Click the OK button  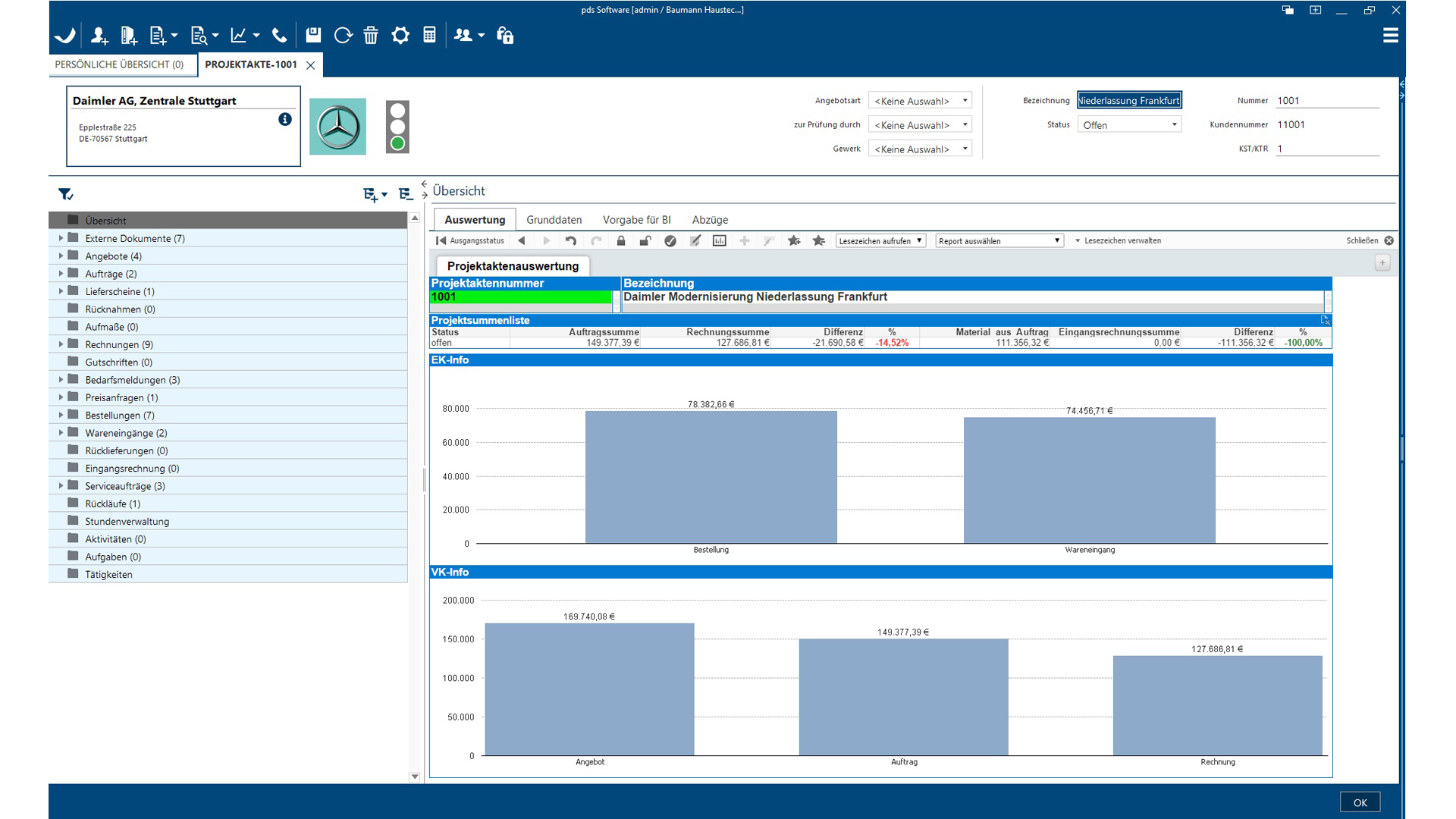(1360, 802)
